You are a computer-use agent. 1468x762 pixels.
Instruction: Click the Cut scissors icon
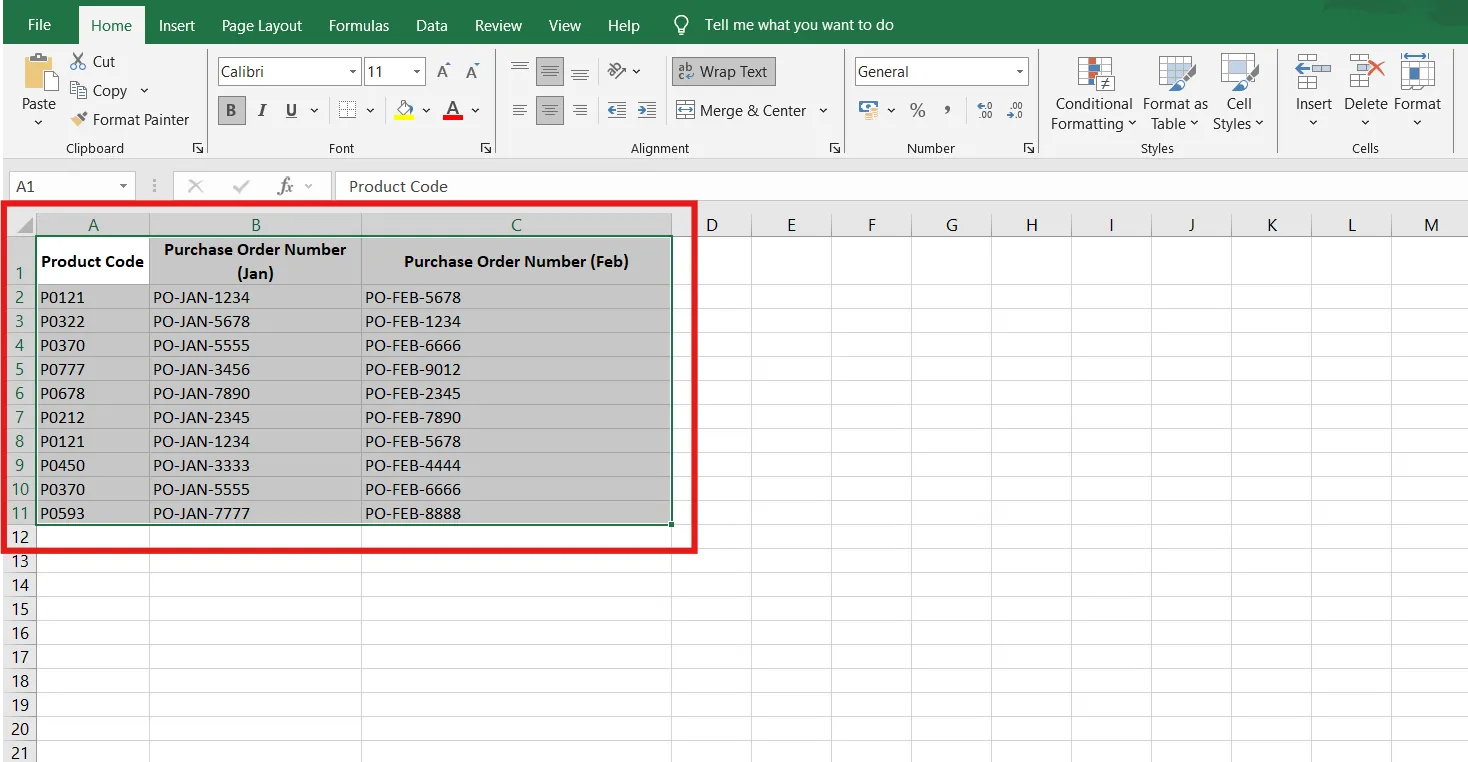coord(78,61)
